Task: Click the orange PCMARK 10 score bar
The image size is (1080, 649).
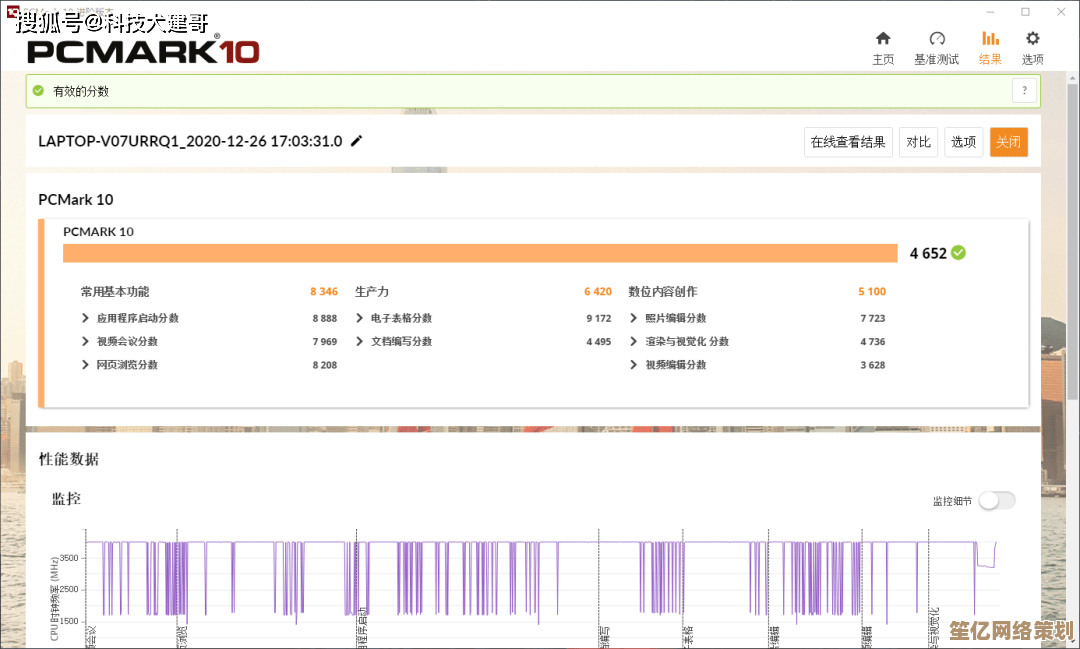Action: [x=480, y=253]
